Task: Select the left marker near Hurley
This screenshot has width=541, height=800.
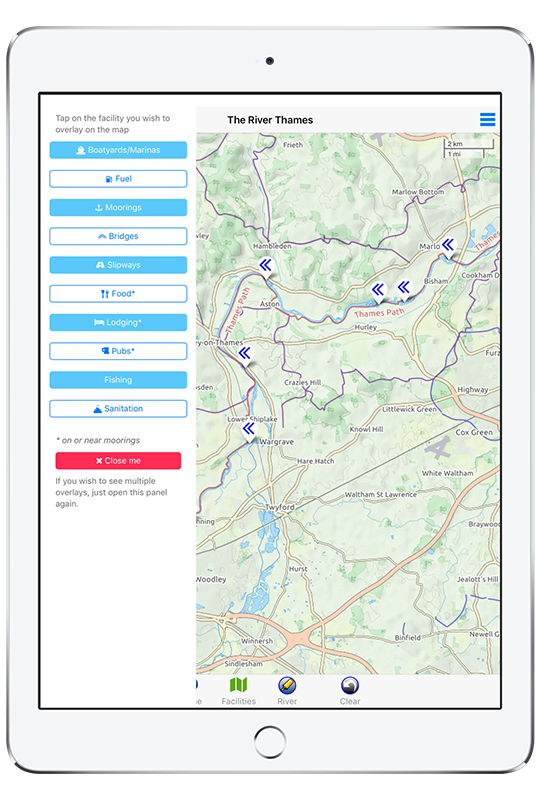Action: click(378, 291)
